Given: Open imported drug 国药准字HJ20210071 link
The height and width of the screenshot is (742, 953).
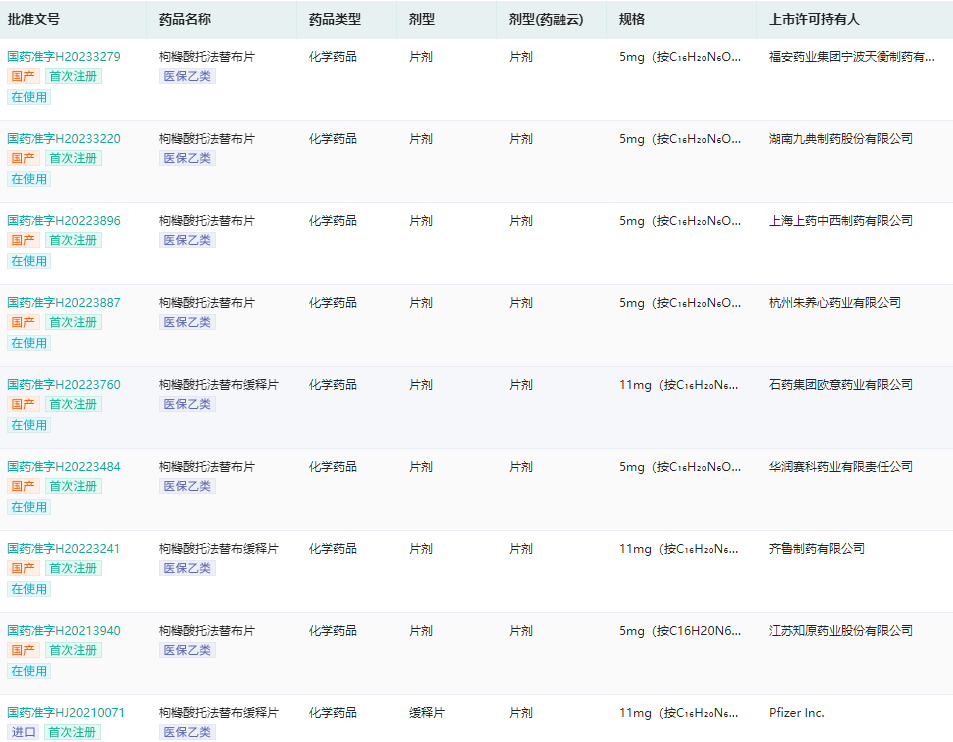Looking at the screenshot, I should [x=66, y=713].
